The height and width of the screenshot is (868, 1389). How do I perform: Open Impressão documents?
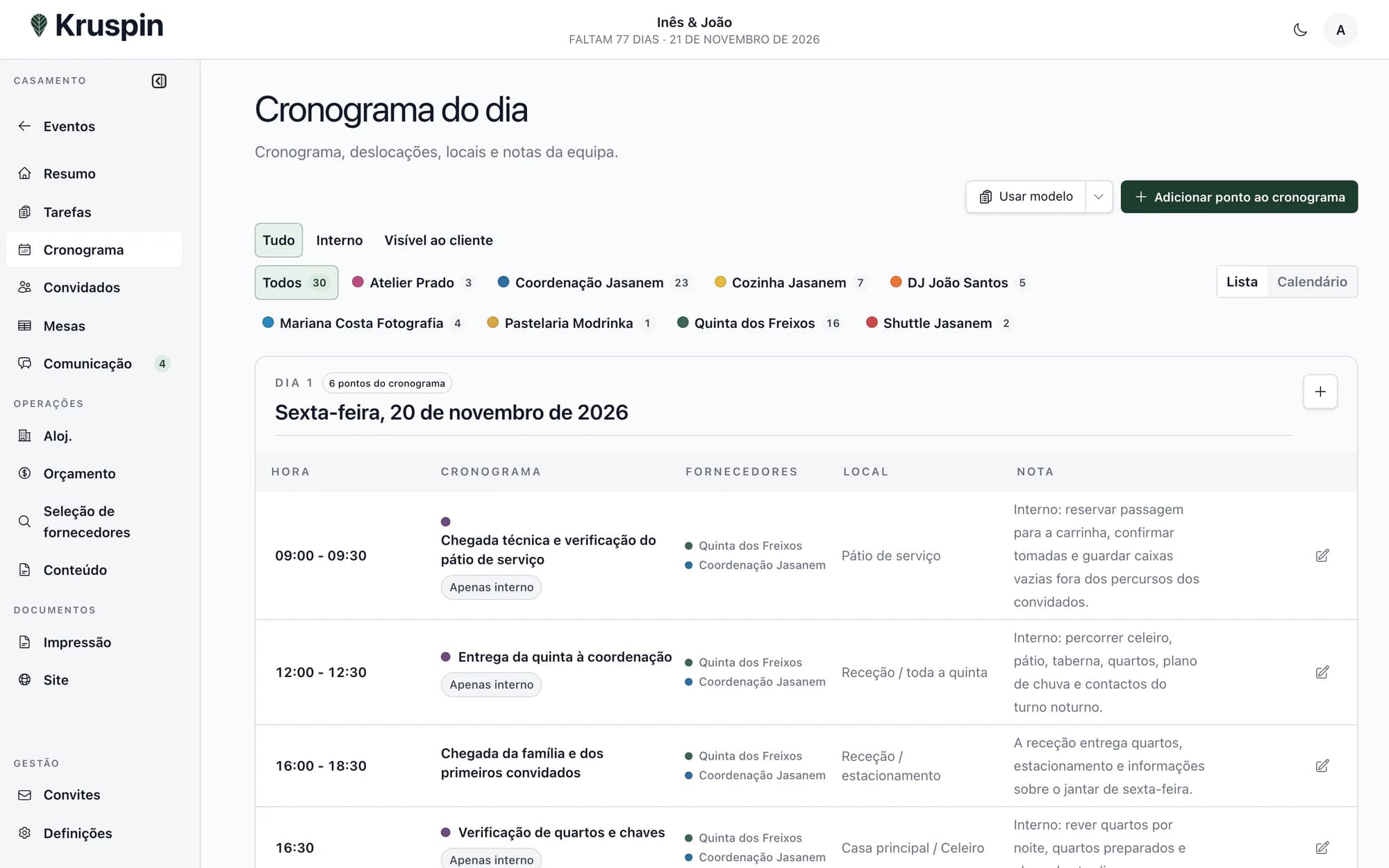(94, 642)
